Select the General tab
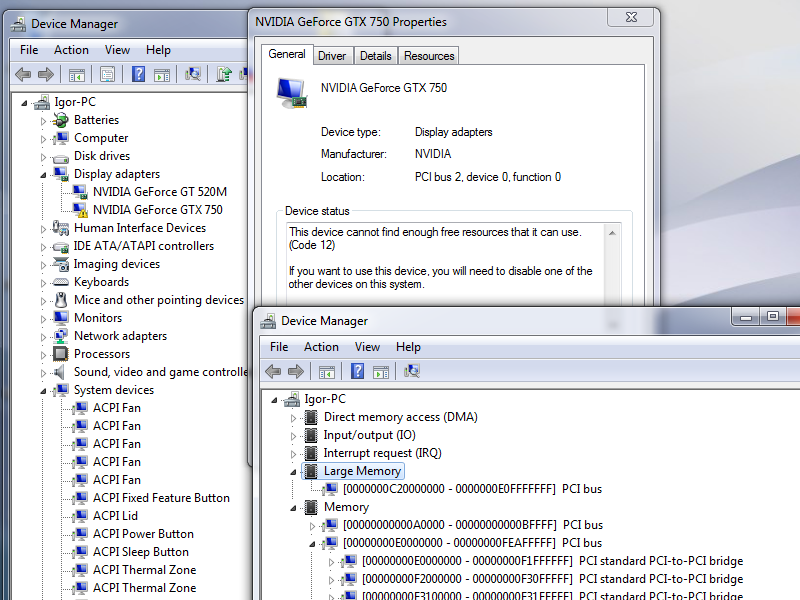The image size is (800, 600). pos(287,54)
